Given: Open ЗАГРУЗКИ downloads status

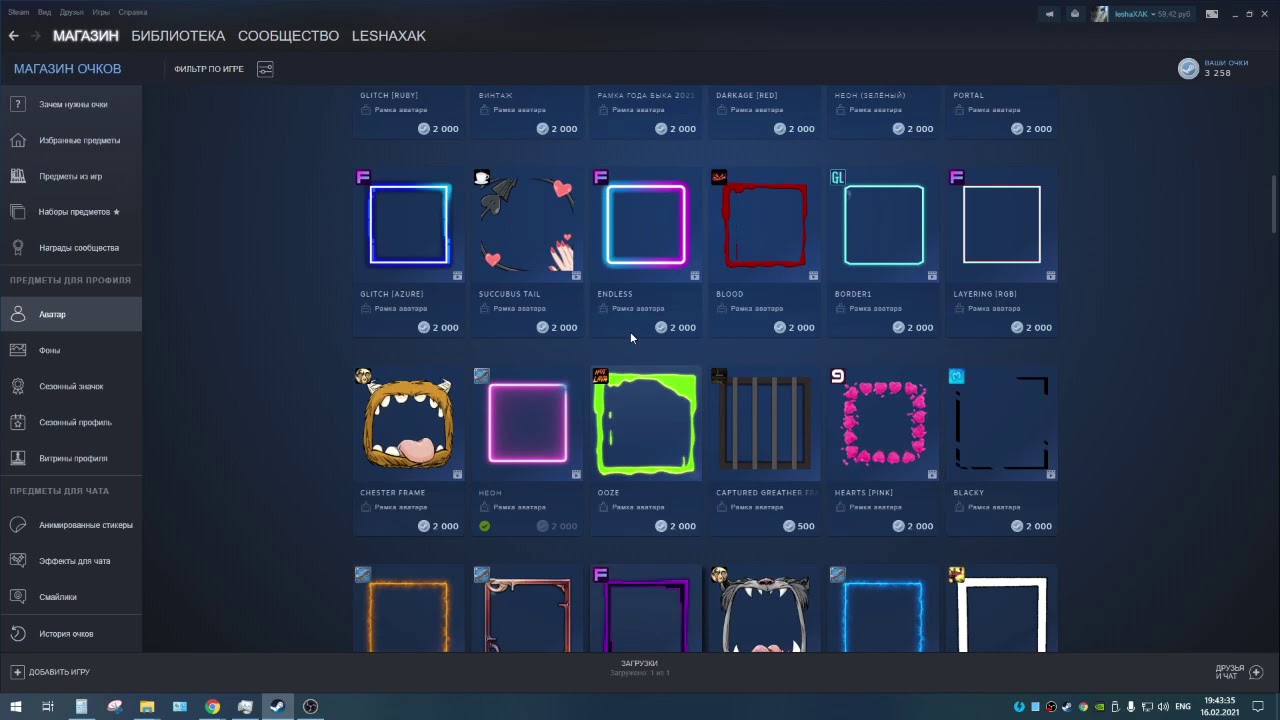Looking at the screenshot, I should click(x=640, y=667).
